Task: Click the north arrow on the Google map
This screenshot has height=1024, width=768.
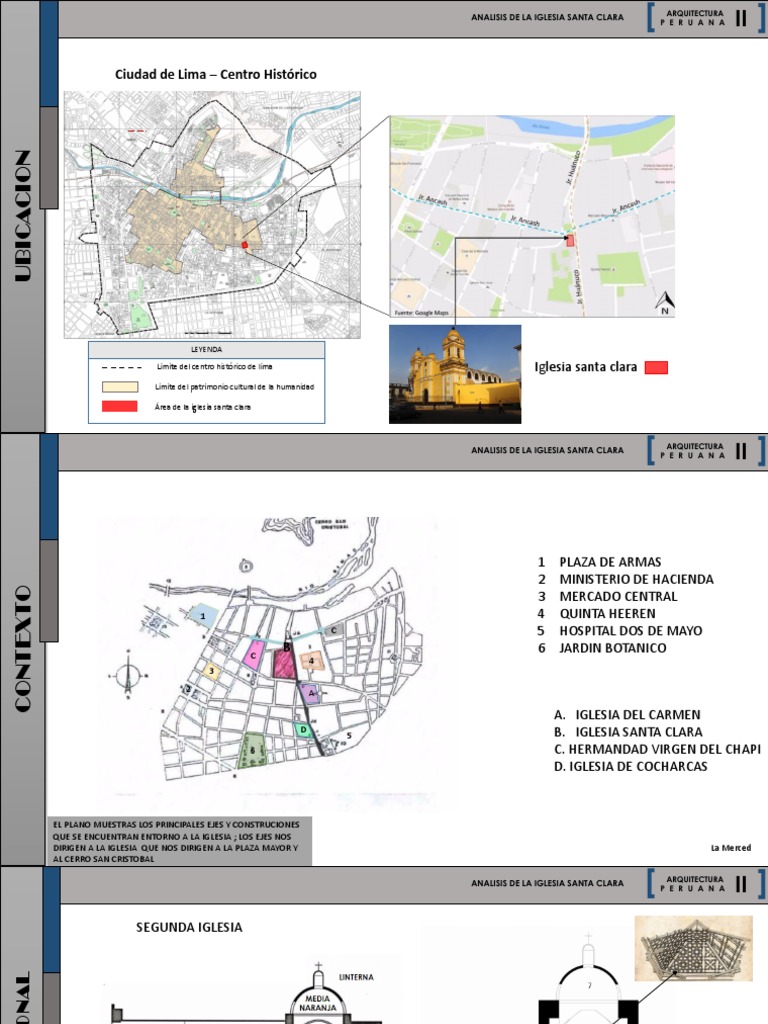Action: pos(665,303)
